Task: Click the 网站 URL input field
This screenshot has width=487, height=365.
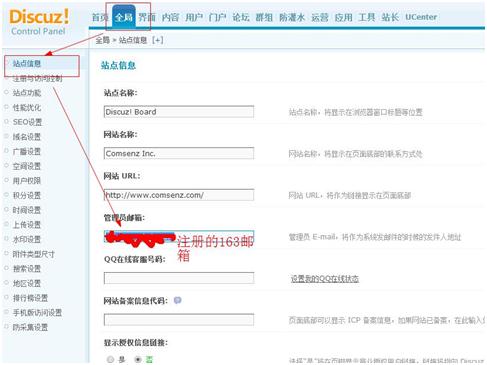Action: tap(179, 195)
